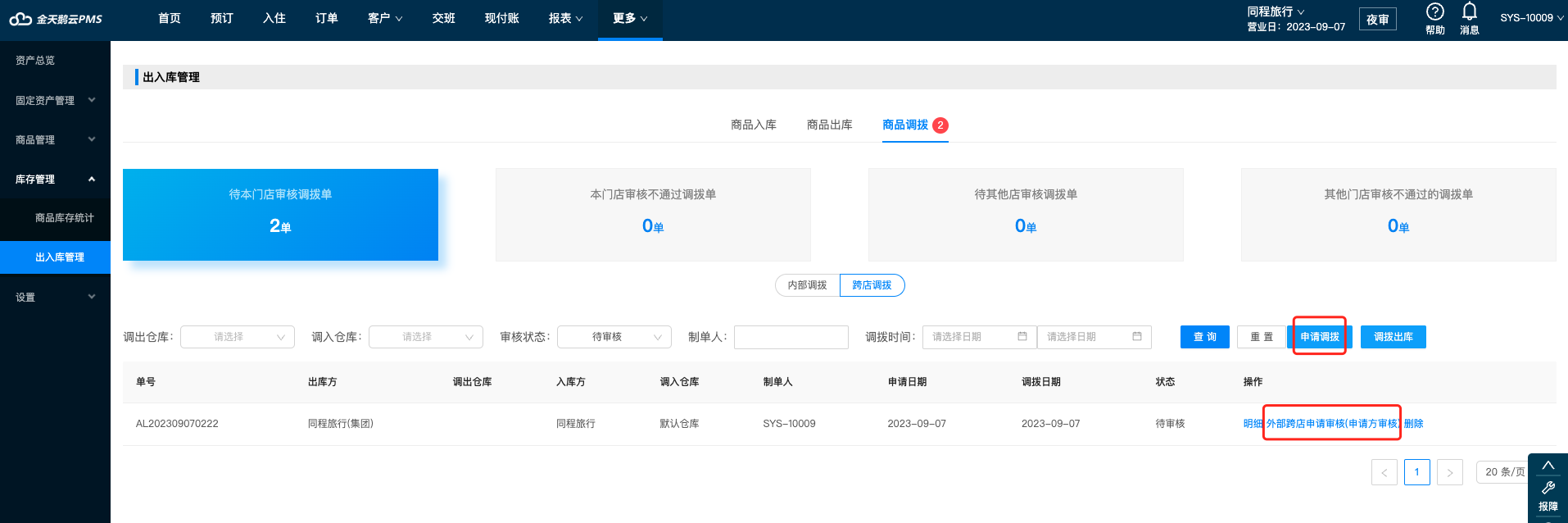
Task: Click 营业日 2023-09-07 text
Action: (x=1296, y=27)
